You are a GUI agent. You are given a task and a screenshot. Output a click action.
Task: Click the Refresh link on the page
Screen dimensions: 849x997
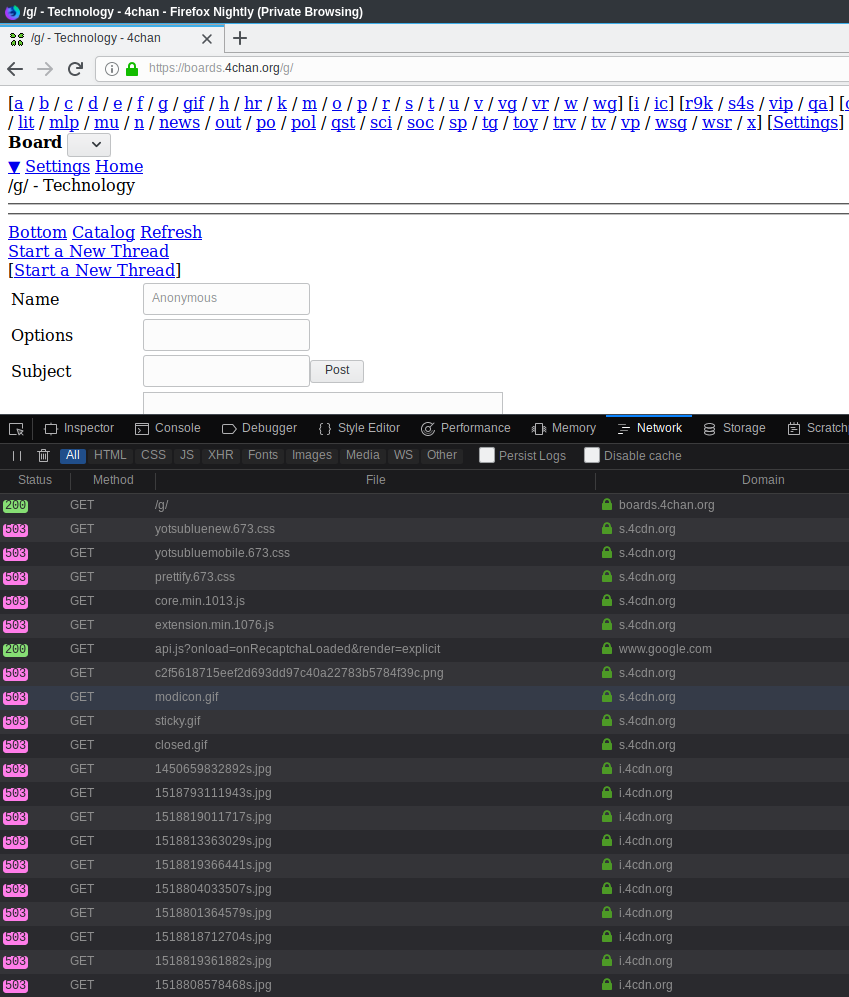point(171,232)
